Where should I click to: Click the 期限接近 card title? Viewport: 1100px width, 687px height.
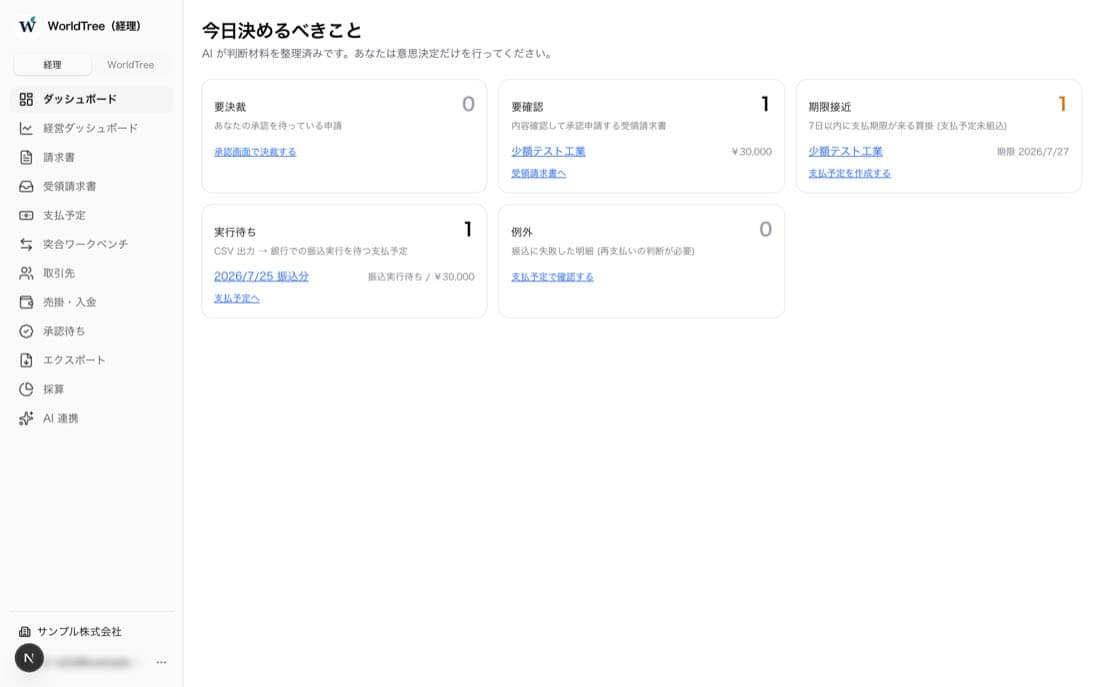coord(830,107)
